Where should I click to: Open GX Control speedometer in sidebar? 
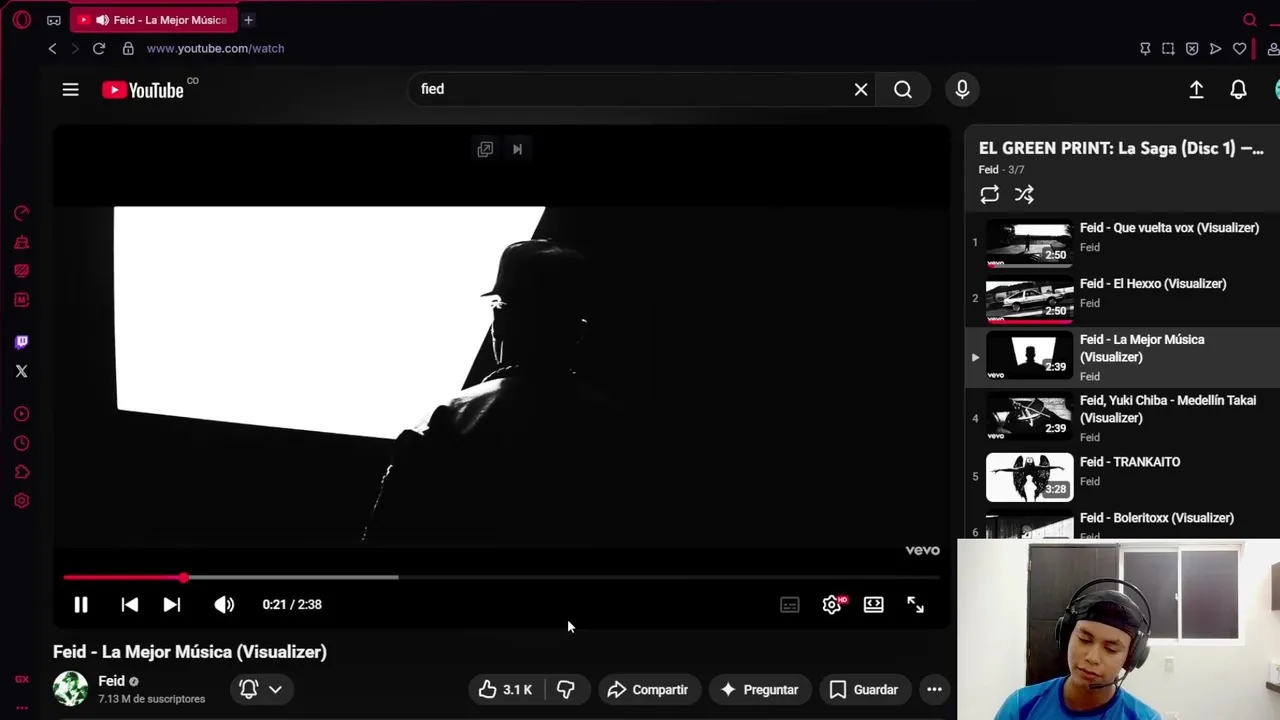pyautogui.click(x=22, y=213)
